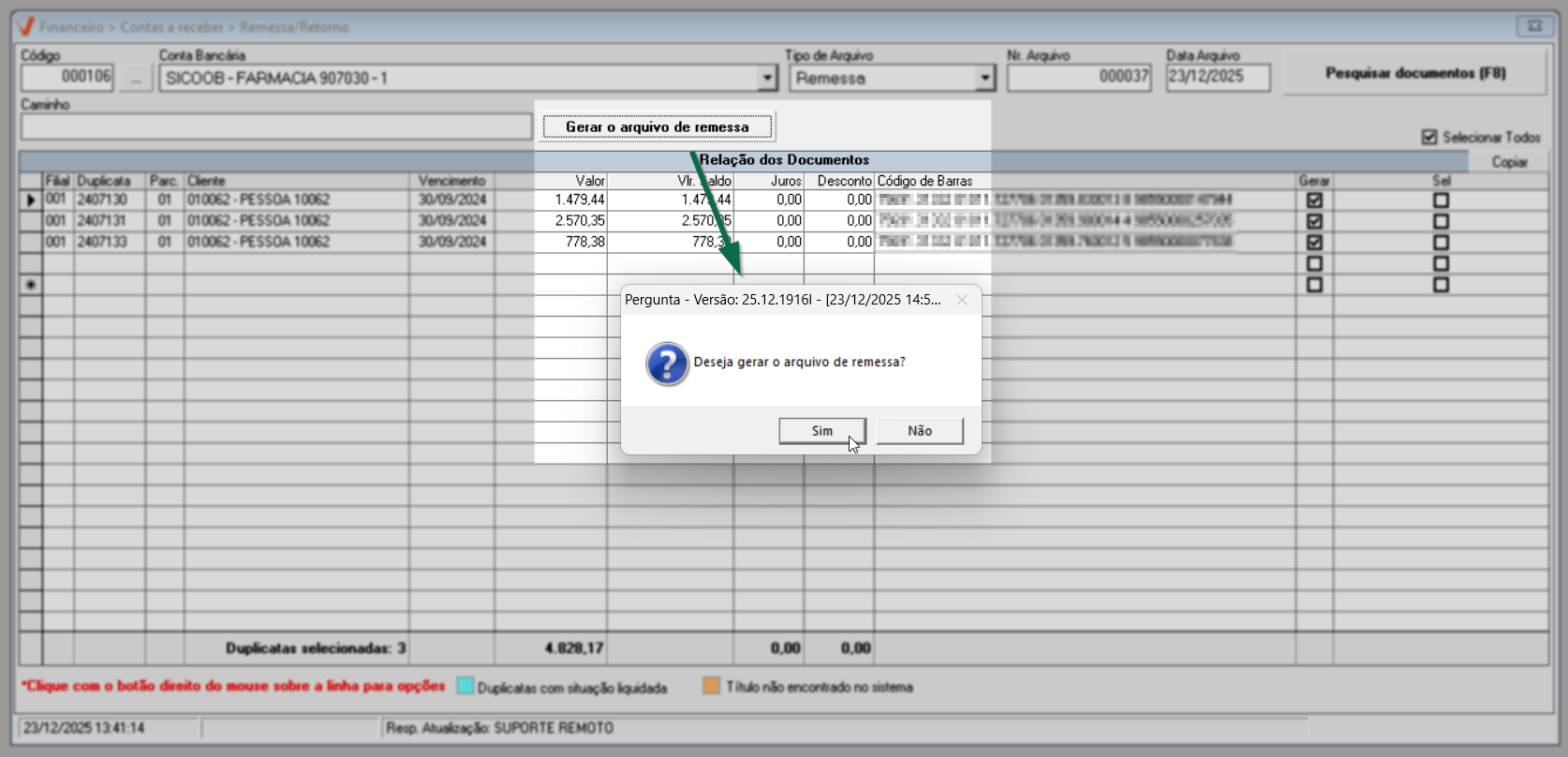Select the current-row arrow indicator for duplicata 2407130
Image resolution: width=1568 pixels, height=757 pixels.
click(x=31, y=200)
